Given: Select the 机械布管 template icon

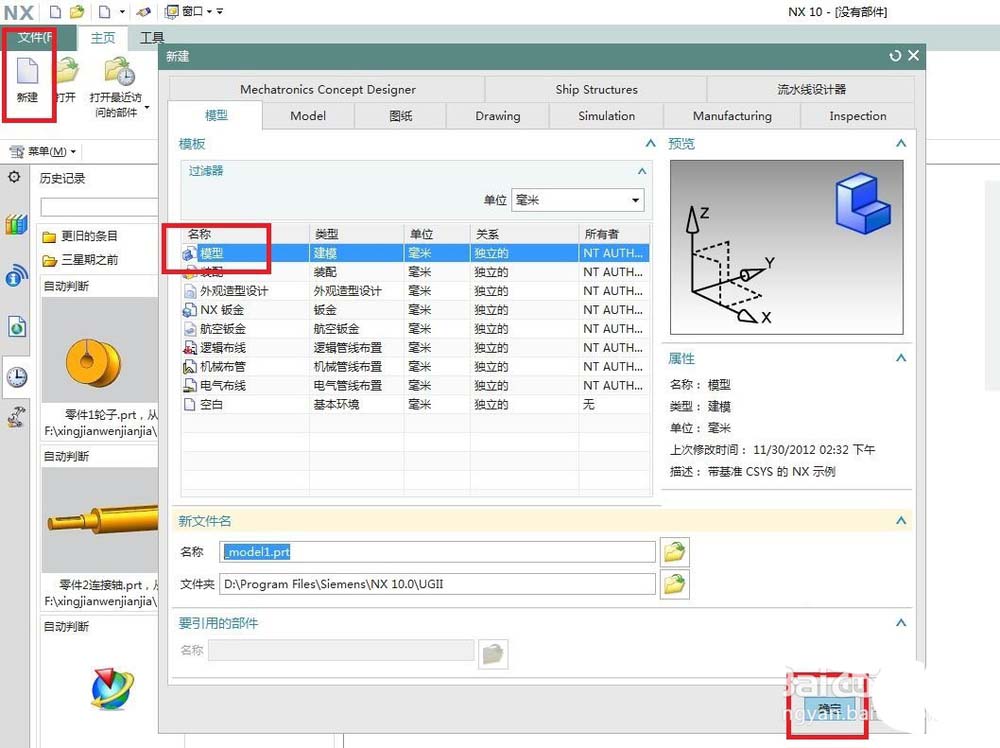Looking at the screenshot, I should point(189,367).
